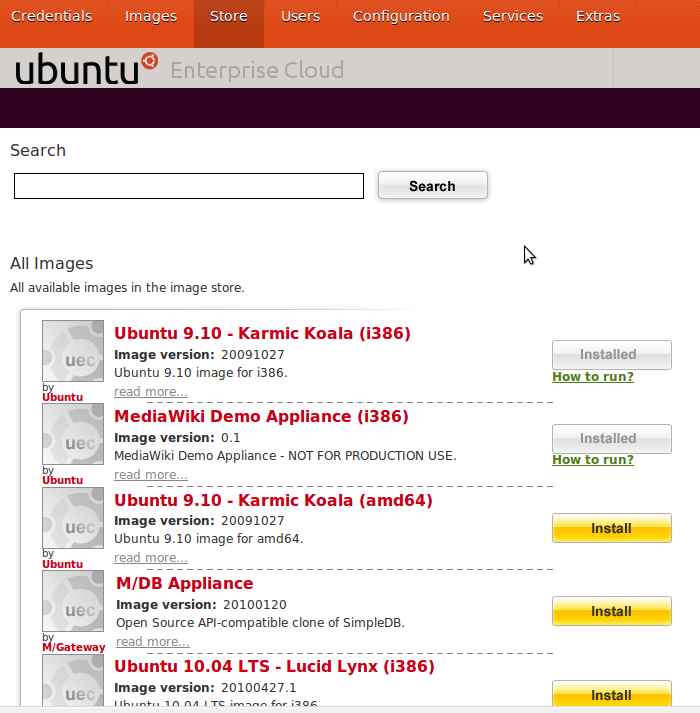Click read more for Karmic Koala (i386)
This screenshot has height=713, width=700.
[x=151, y=392]
